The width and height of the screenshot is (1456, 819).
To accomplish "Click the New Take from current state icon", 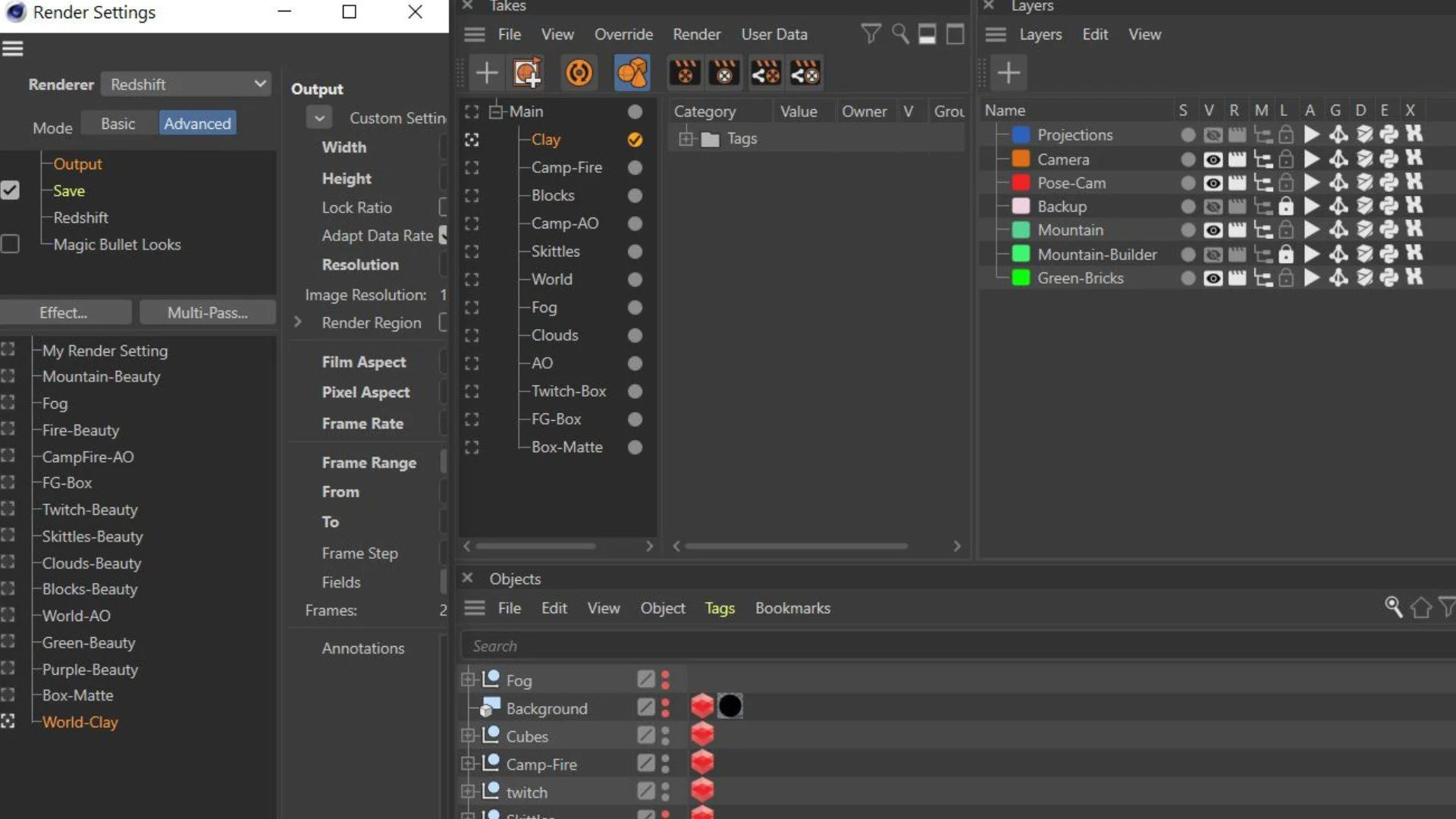I will (x=527, y=73).
